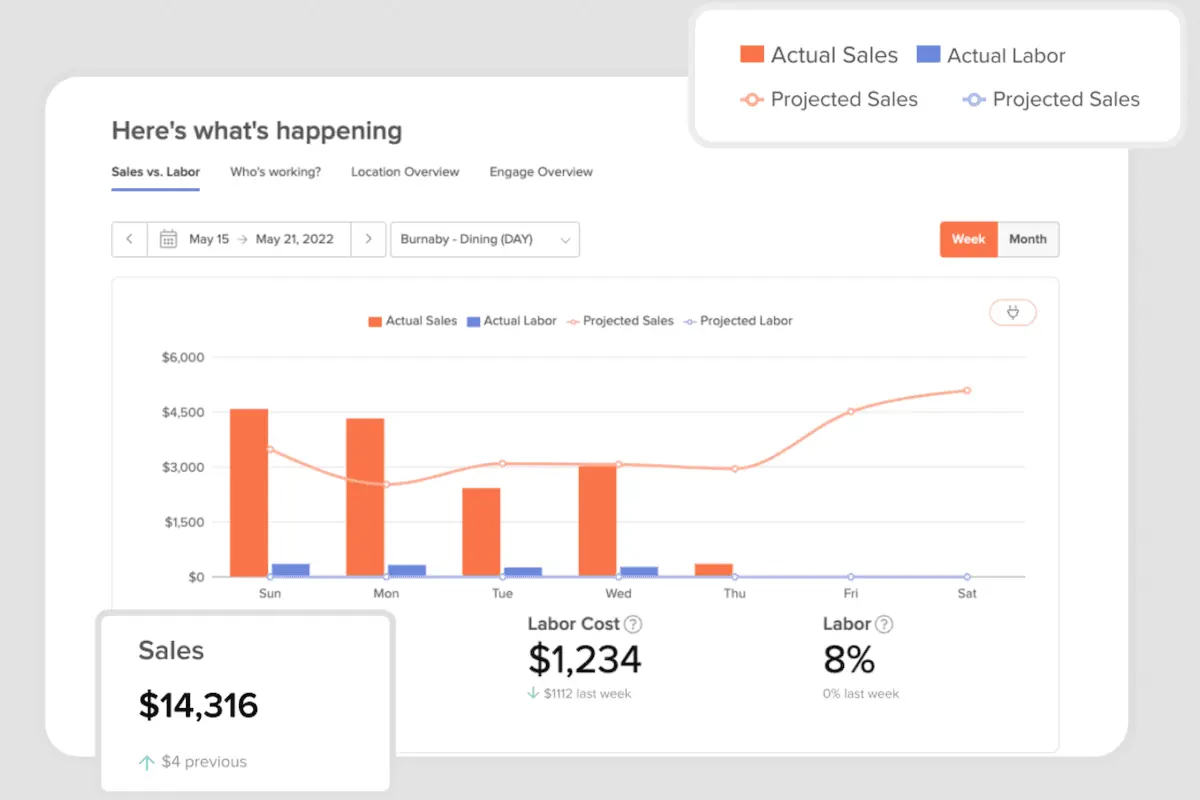Viewport: 1200px width, 800px height.
Task: Toggle Projected Sales series in chart legend
Action: (621, 321)
